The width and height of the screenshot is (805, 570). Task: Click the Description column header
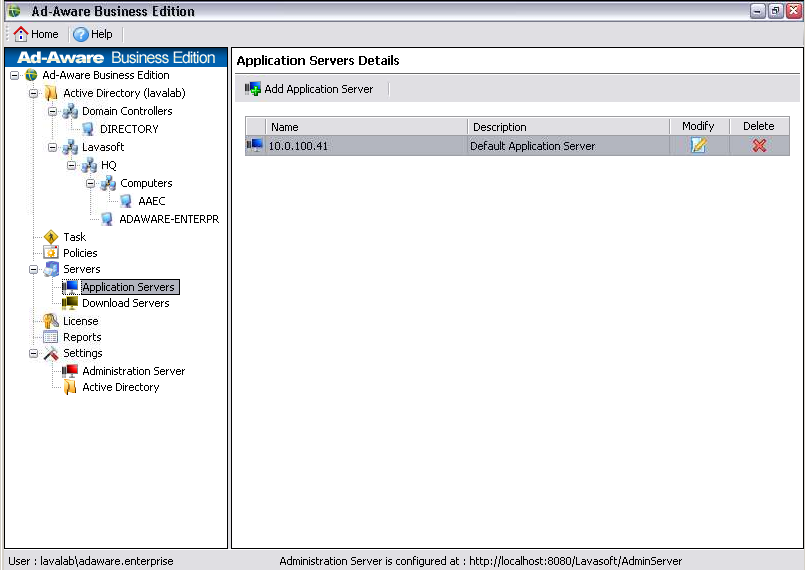coord(568,126)
